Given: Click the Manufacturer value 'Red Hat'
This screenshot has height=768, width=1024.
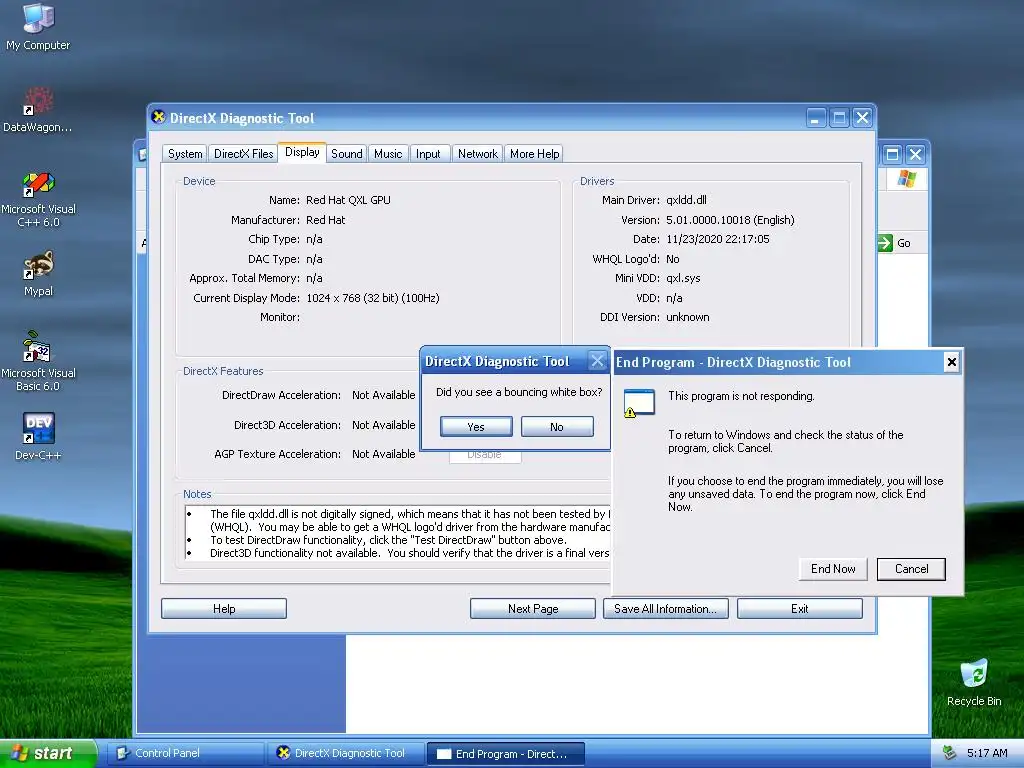Looking at the screenshot, I should point(325,220).
